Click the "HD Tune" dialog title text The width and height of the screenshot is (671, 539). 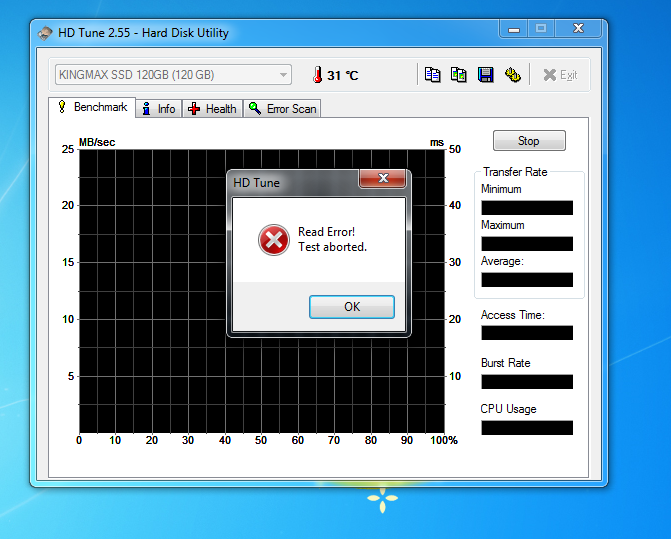pos(256,183)
